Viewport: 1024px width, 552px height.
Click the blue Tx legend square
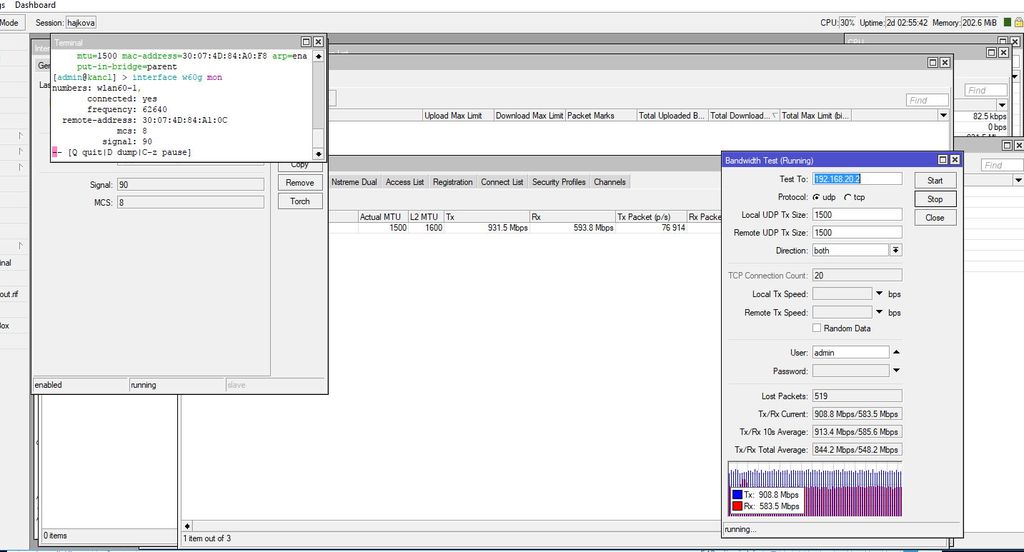pos(737,495)
